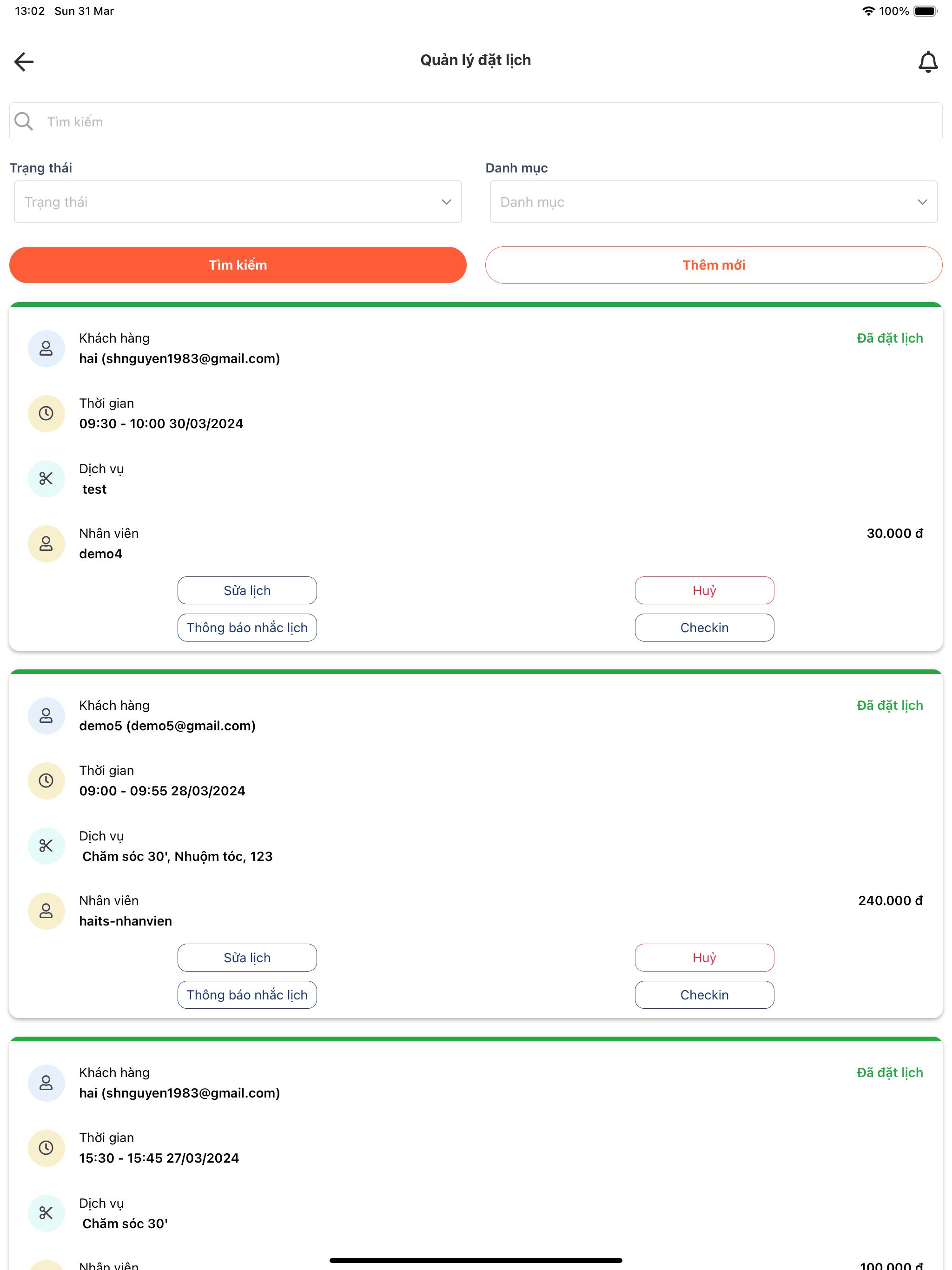Viewport: 952px width, 1270px height.
Task: Click the orange Tìm kiếm button
Action: 238,265
